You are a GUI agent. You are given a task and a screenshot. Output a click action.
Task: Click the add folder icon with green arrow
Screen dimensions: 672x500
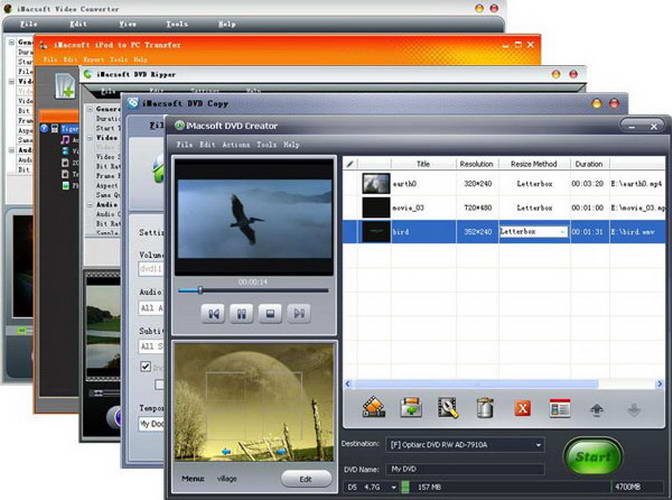pyautogui.click(x=410, y=407)
